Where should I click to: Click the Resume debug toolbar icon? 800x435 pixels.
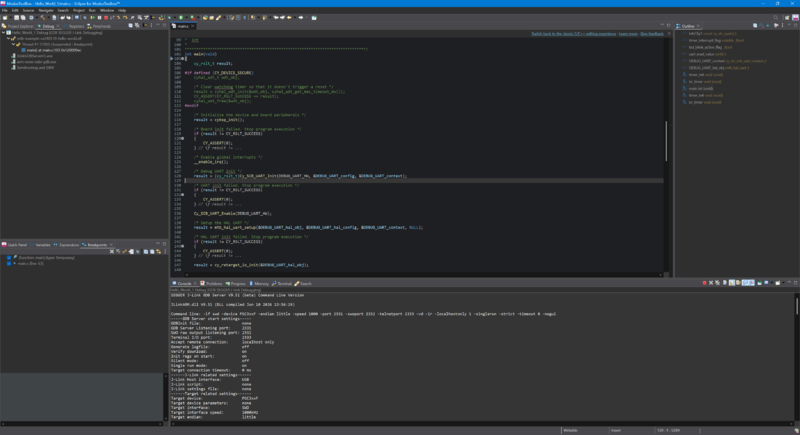[92, 17]
